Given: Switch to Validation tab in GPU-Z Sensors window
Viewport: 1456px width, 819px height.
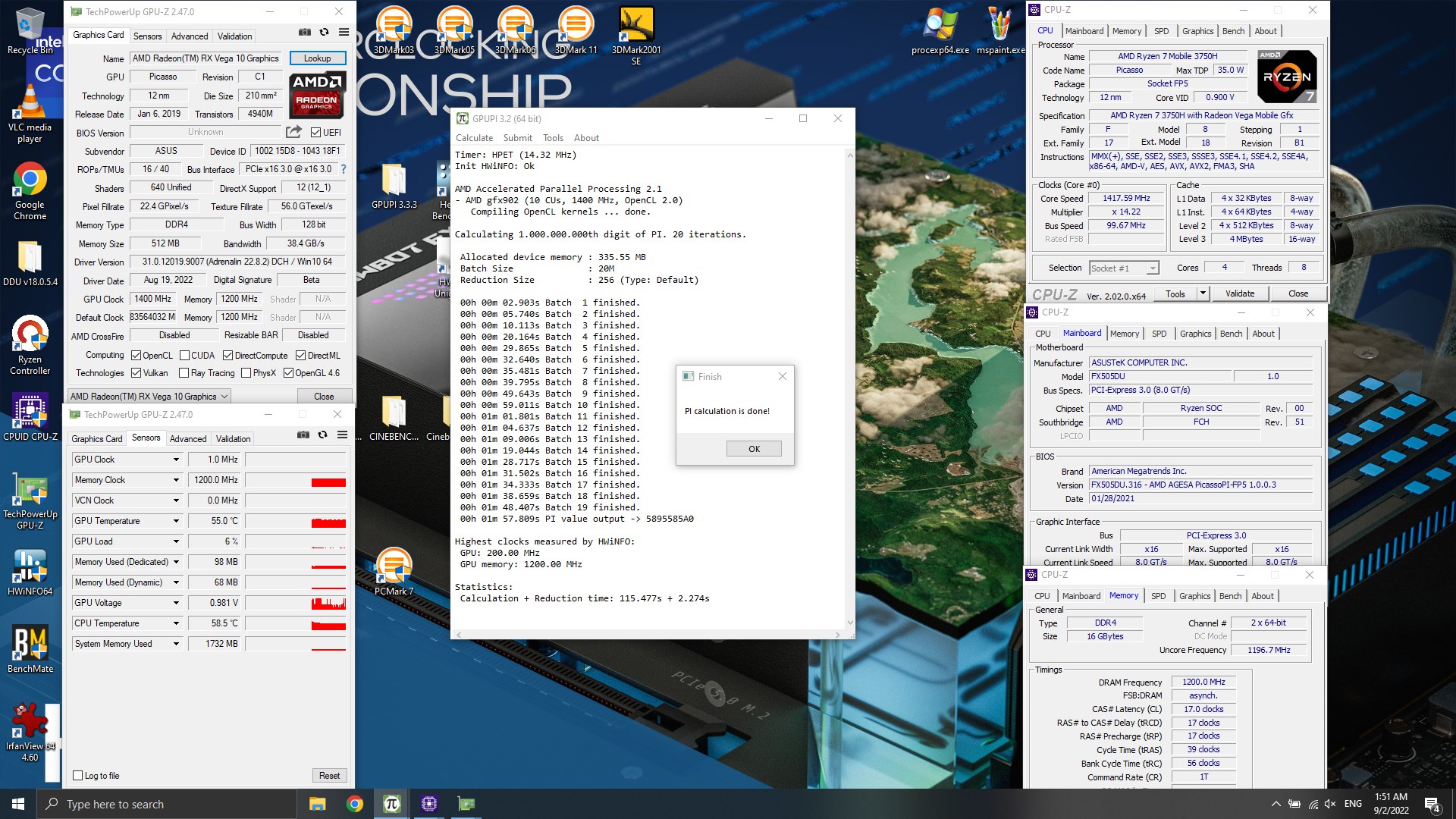Looking at the screenshot, I should (233, 438).
